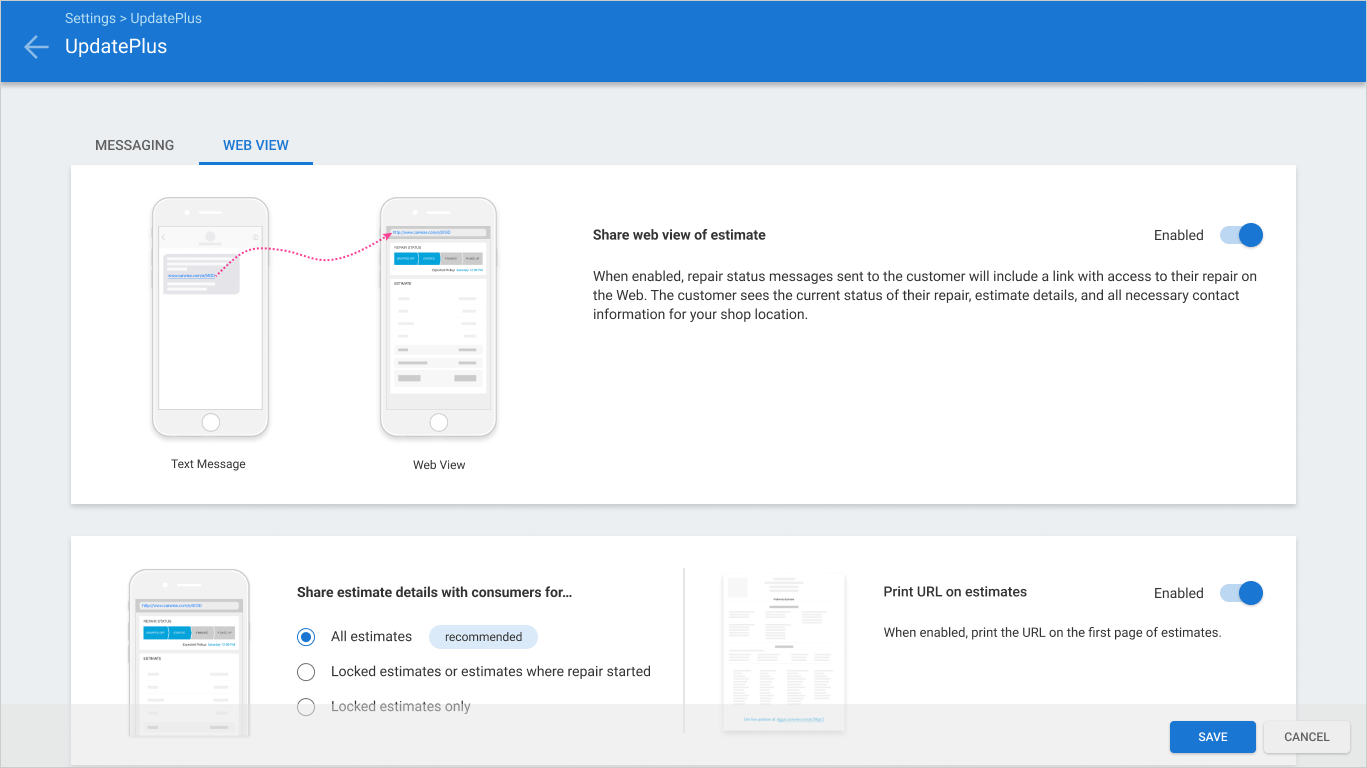The width and height of the screenshot is (1367, 768).
Task: Click the estimate details phone preview image
Action: coord(189,653)
